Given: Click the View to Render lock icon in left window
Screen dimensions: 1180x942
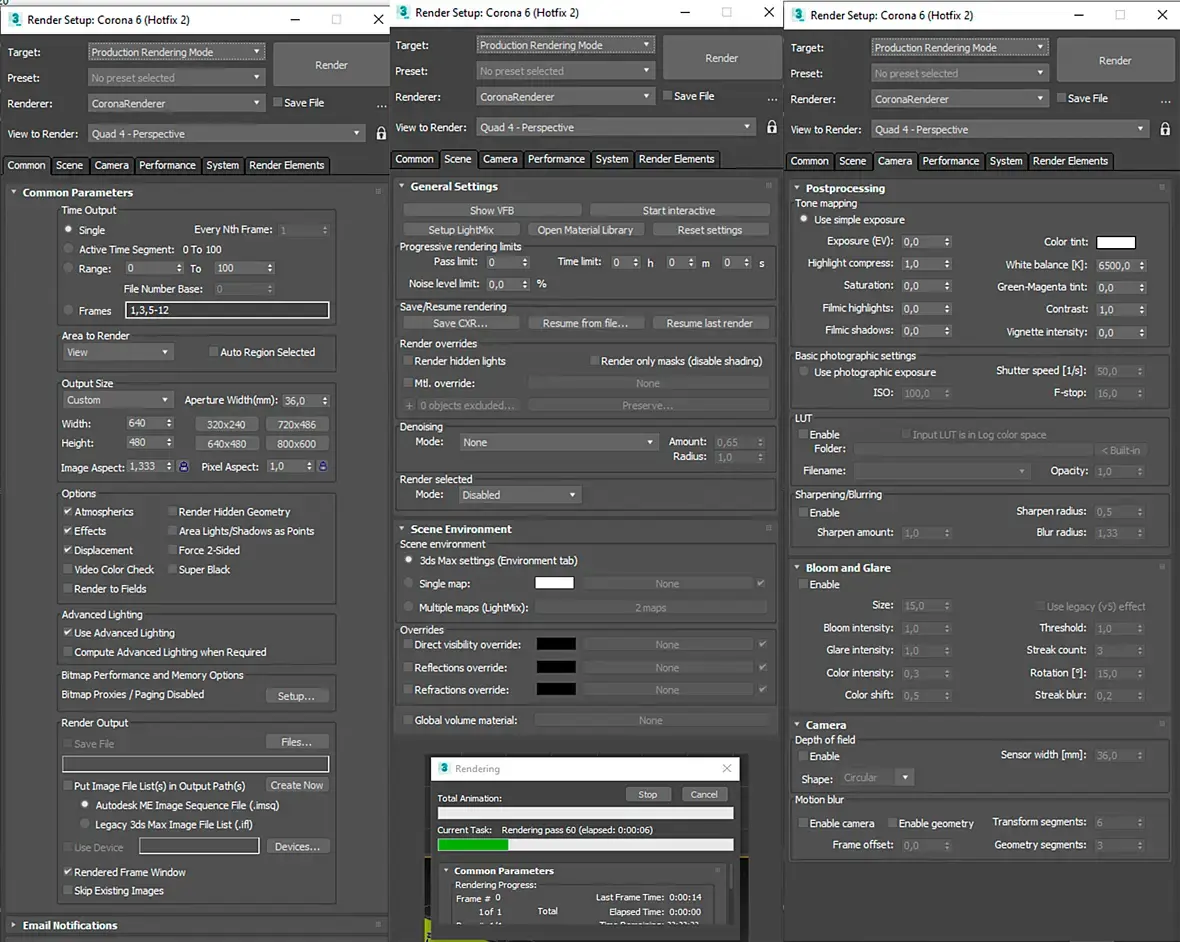Looking at the screenshot, I should click(381, 133).
